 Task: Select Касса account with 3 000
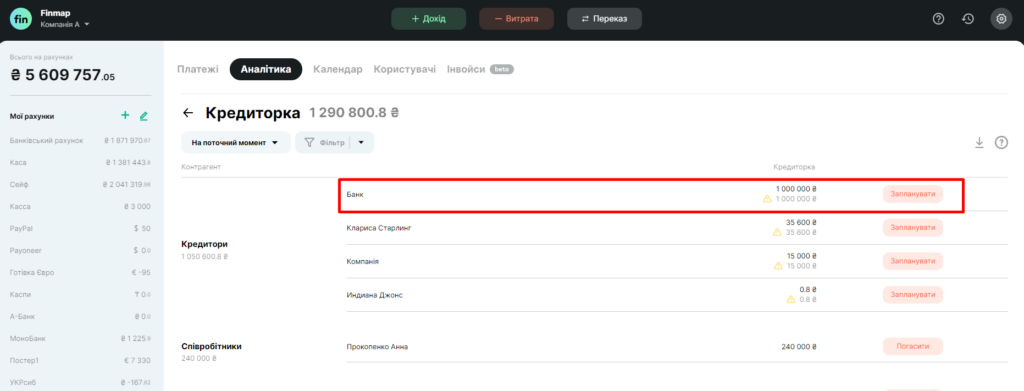81,206
